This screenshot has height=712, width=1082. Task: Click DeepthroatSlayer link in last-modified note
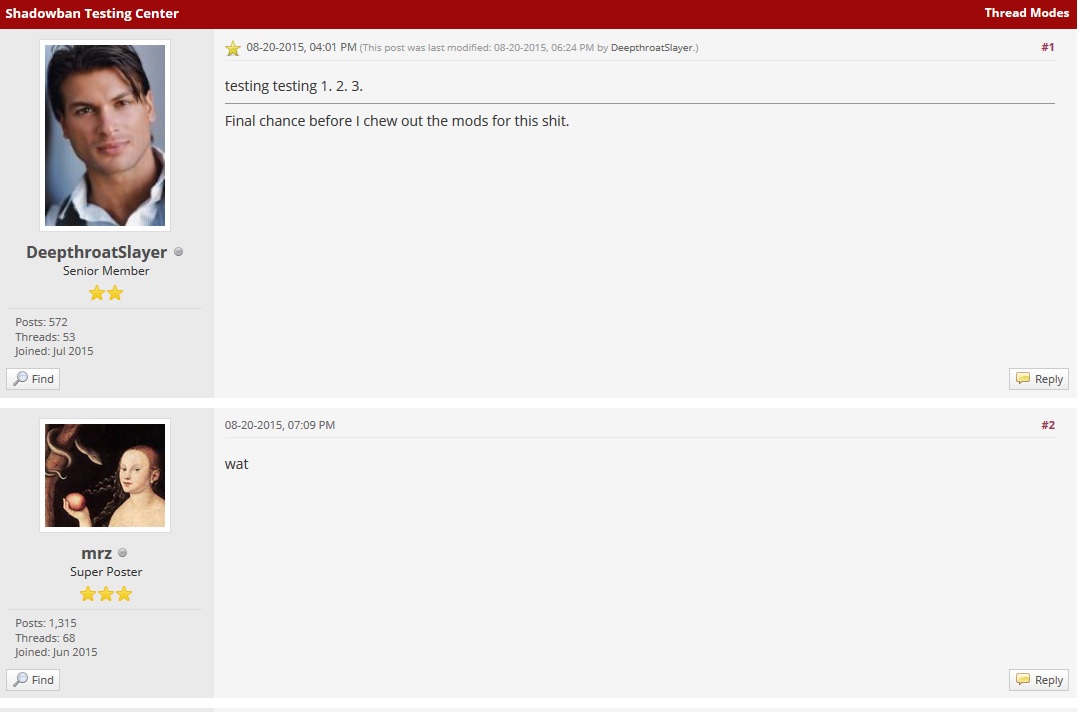coord(651,48)
